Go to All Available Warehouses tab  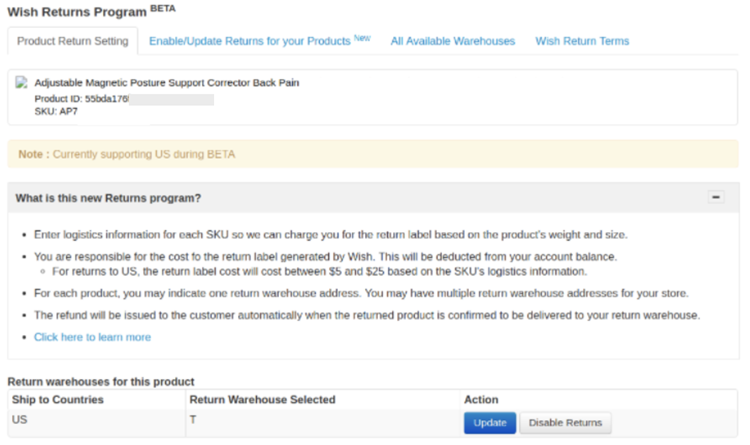(452, 41)
